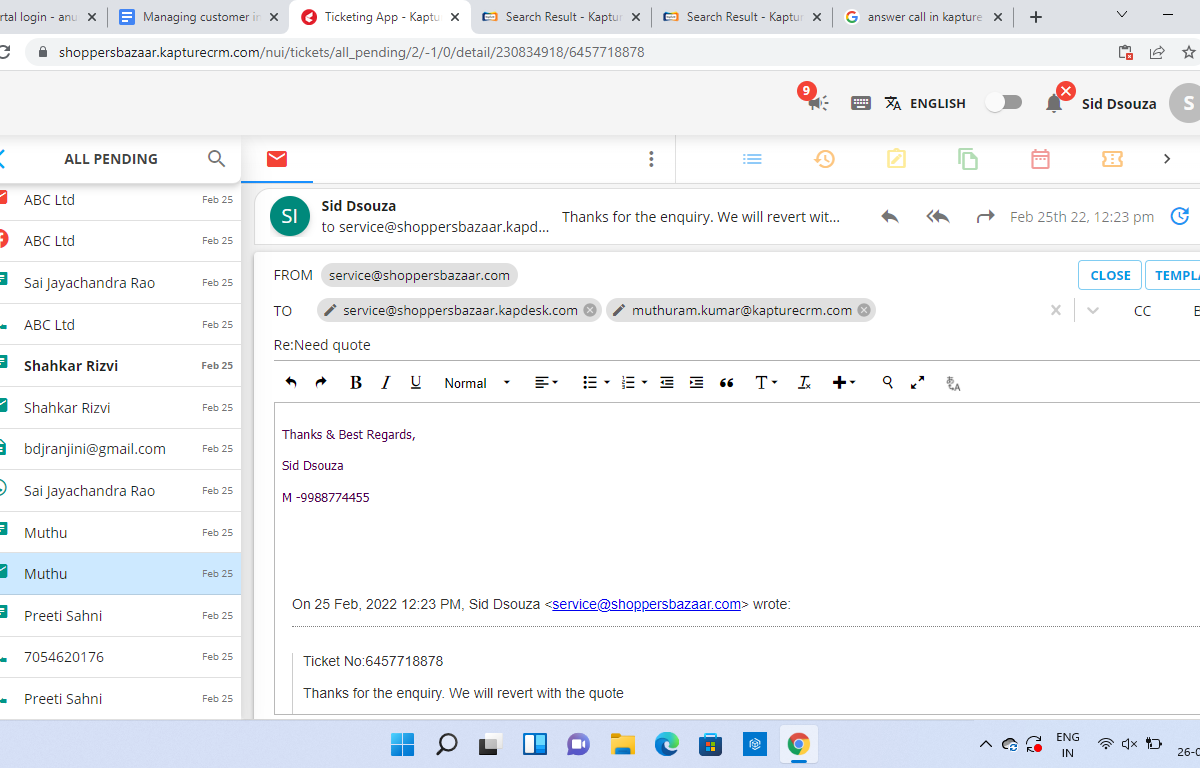
Task: Open Windows Start menu
Action: point(402,744)
